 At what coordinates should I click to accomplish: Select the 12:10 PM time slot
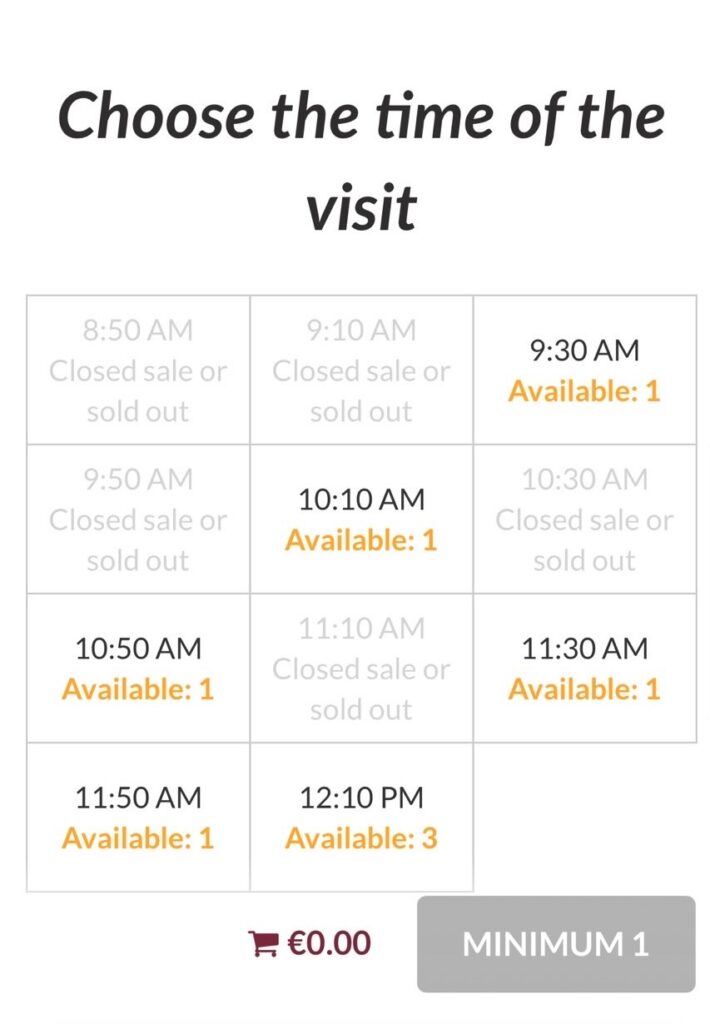pyautogui.click(x=361, y=817)
